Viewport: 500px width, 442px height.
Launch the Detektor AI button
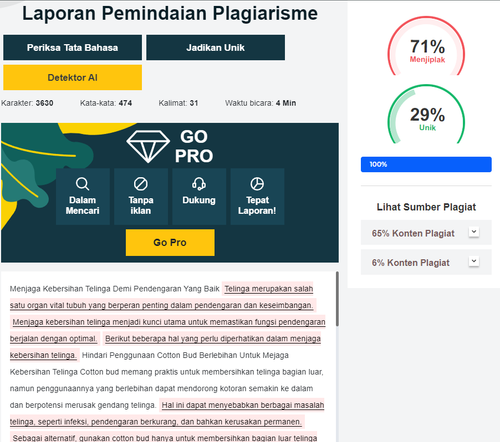[x=72, y=77]
